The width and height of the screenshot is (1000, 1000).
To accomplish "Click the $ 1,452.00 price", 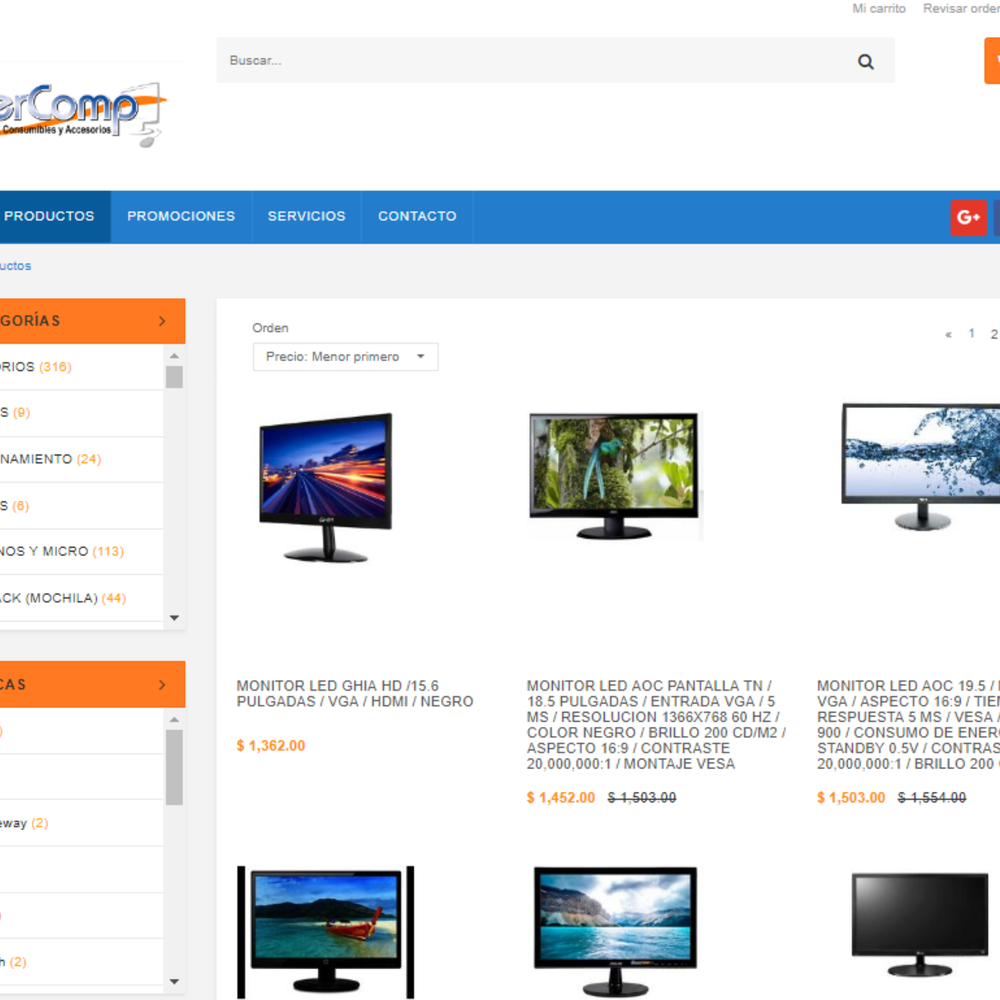I will pos(561,798).
